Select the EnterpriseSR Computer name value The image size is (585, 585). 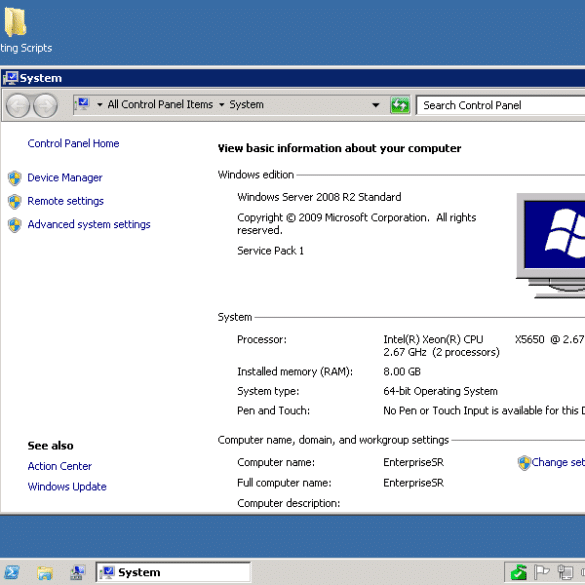tap(413, 462)
